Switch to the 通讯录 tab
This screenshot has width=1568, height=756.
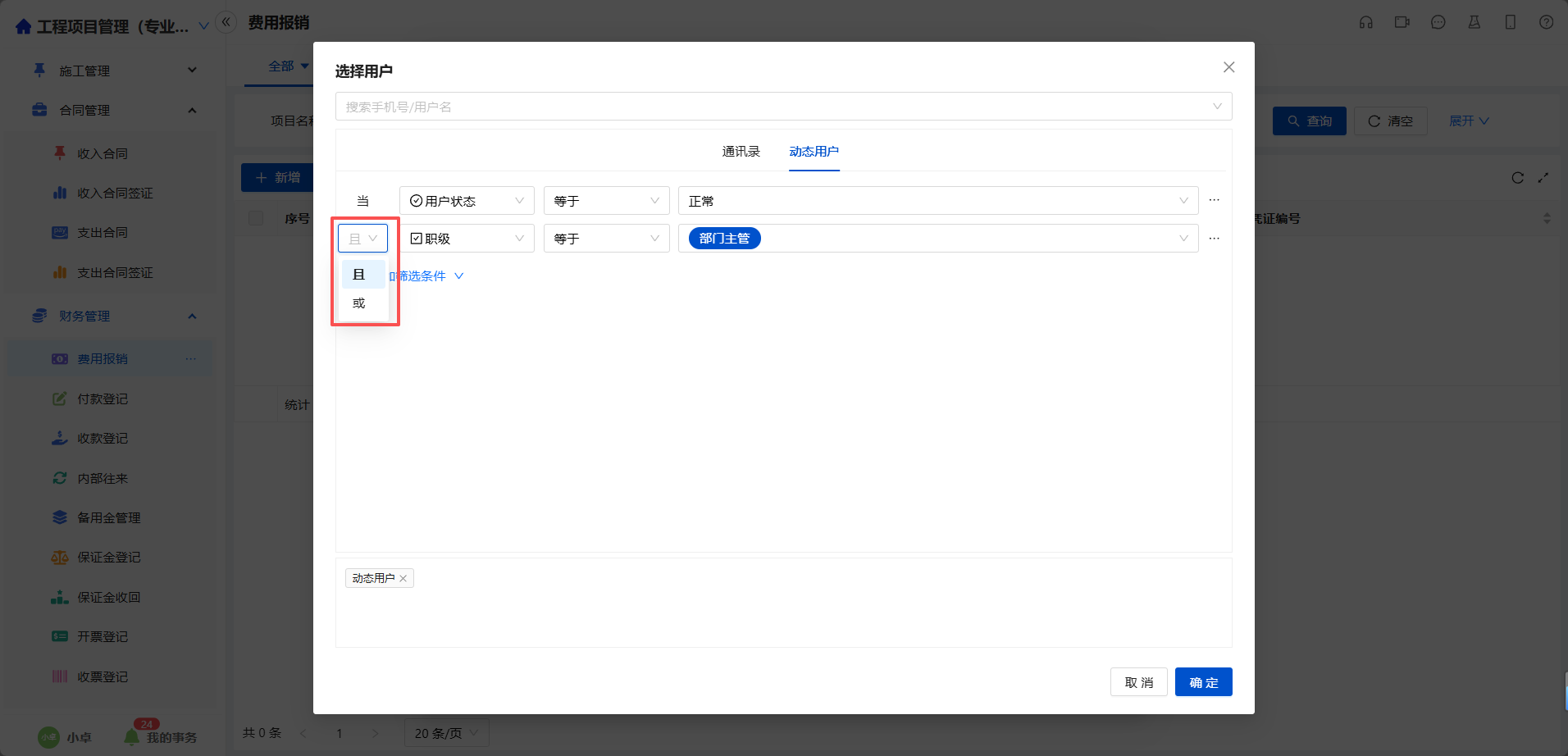[x=741, y=152]
